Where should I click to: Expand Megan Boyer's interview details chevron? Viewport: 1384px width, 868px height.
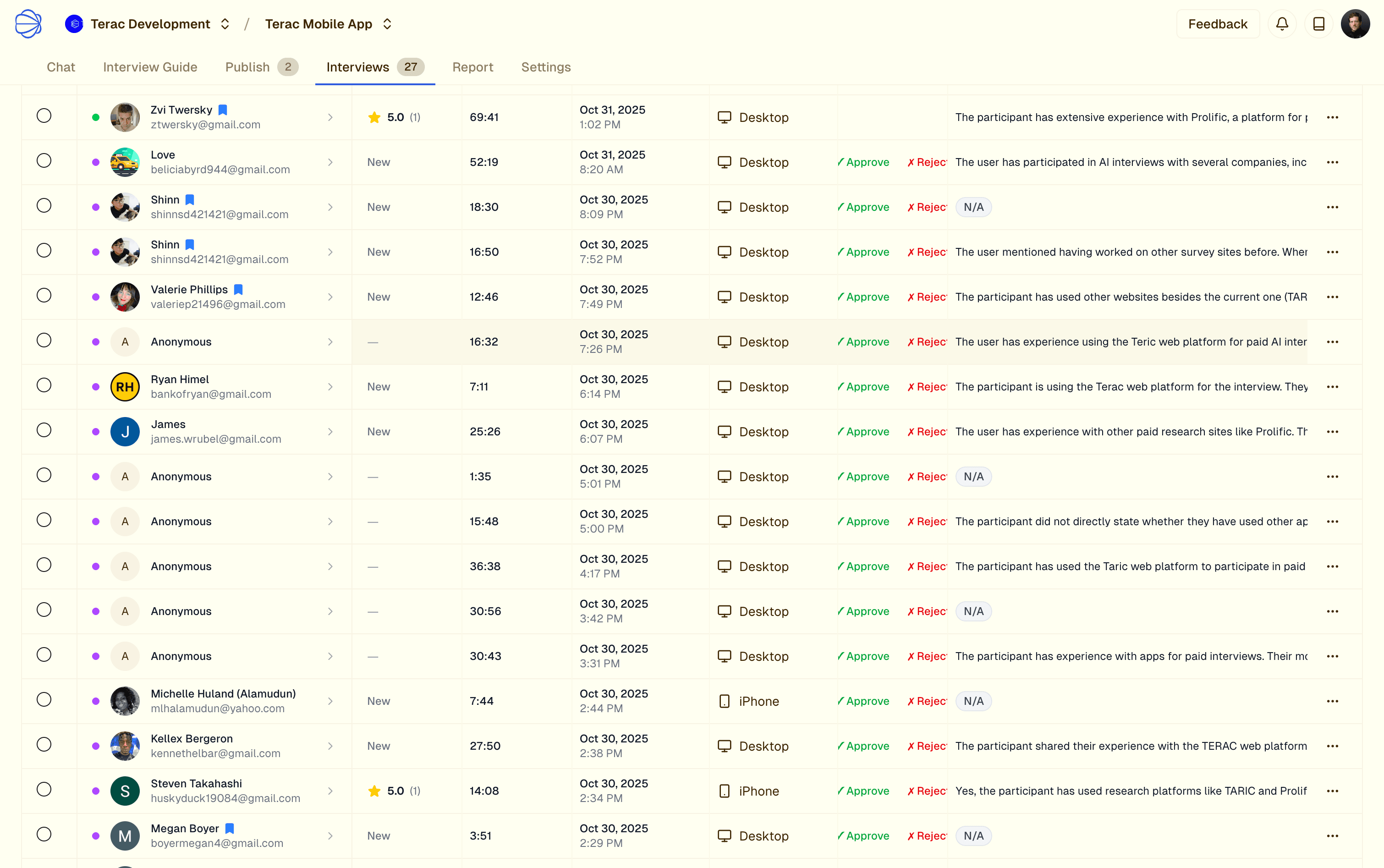(330, 836)
